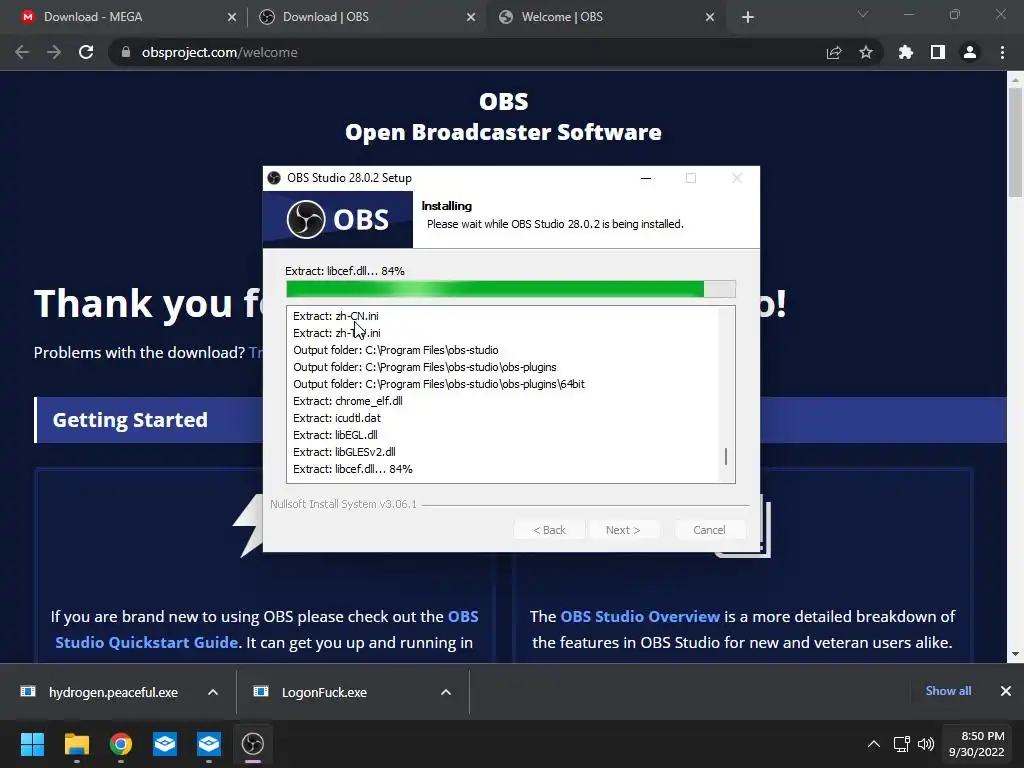Share this page from the address bar
The image size is (1024, 768).
[834, 52]
